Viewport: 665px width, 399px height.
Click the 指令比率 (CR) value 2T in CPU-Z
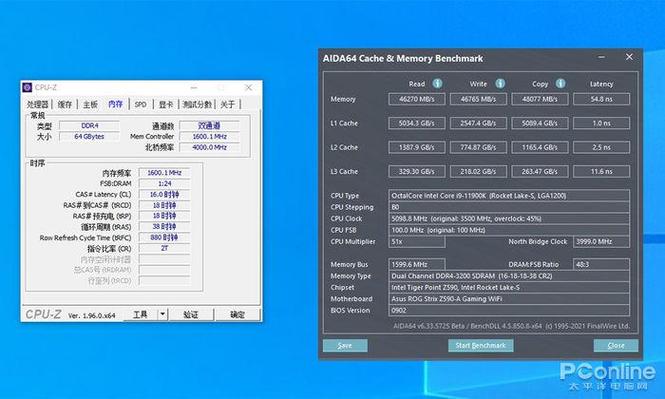165,248
